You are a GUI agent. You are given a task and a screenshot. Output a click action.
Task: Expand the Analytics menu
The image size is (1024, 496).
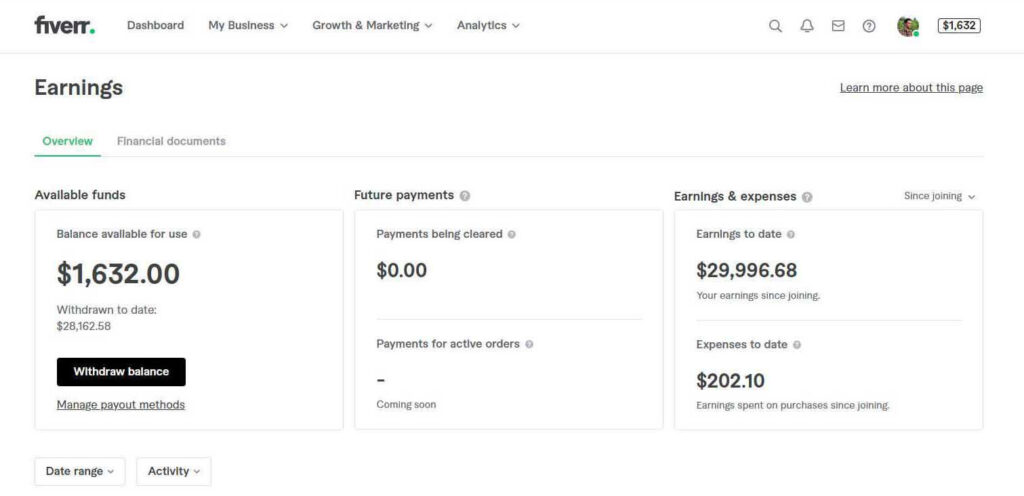(x=488, y=25)
